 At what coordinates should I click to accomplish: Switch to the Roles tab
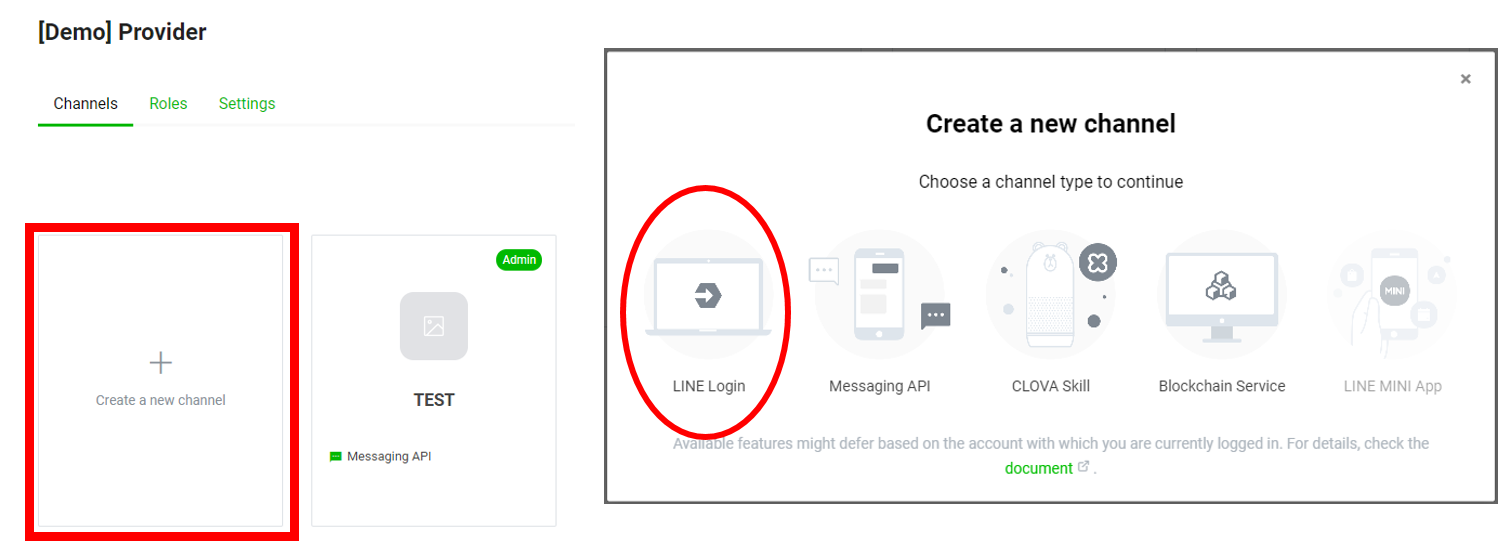point(168,104)
